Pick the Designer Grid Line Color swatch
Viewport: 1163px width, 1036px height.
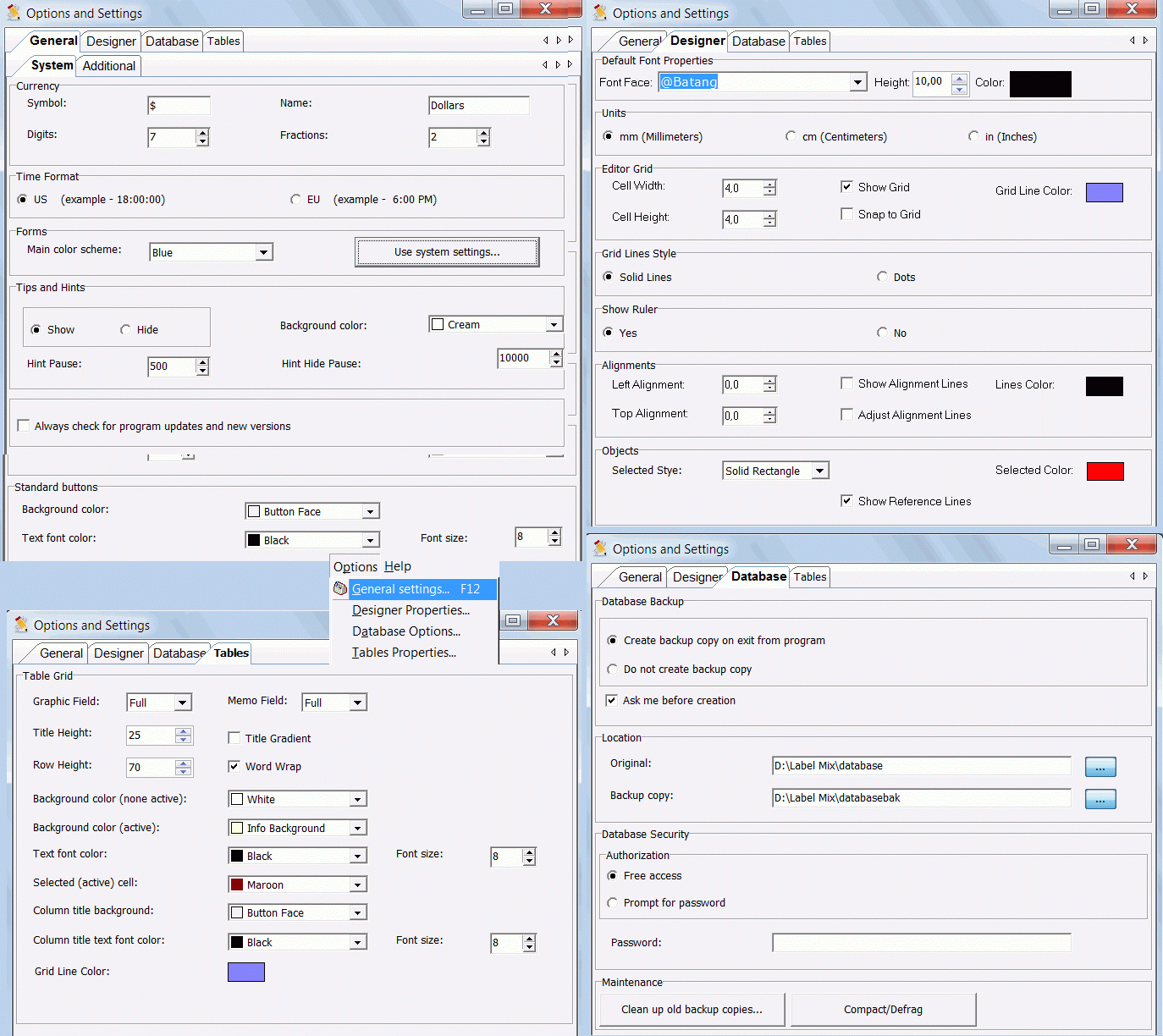[1105, 192]
